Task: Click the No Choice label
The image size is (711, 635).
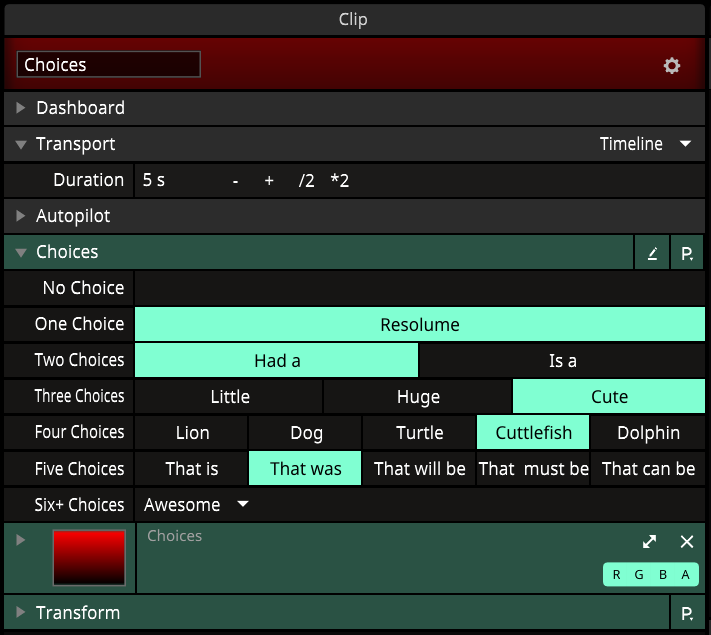Action: (83, 288)
